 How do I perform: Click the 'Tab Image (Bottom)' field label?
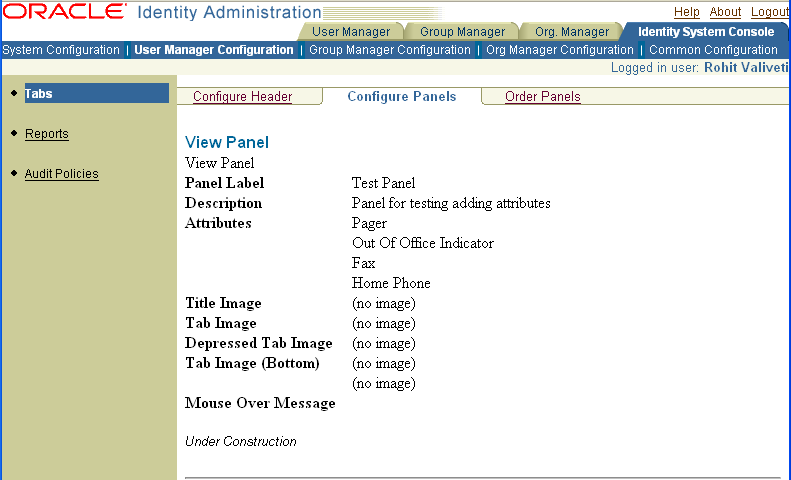(252, 363)
